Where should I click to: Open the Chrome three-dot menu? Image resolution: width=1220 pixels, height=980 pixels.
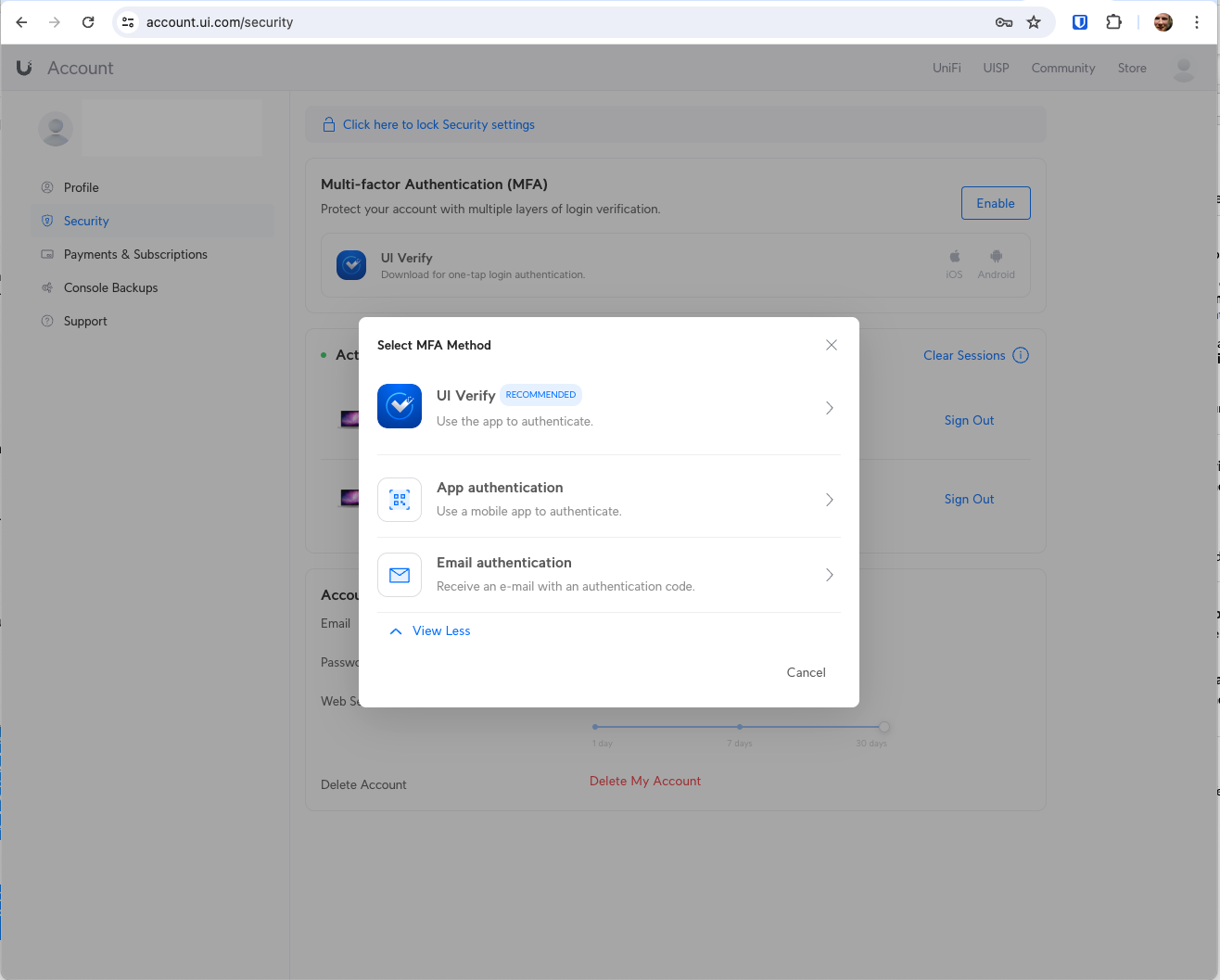pos(1197,22)
